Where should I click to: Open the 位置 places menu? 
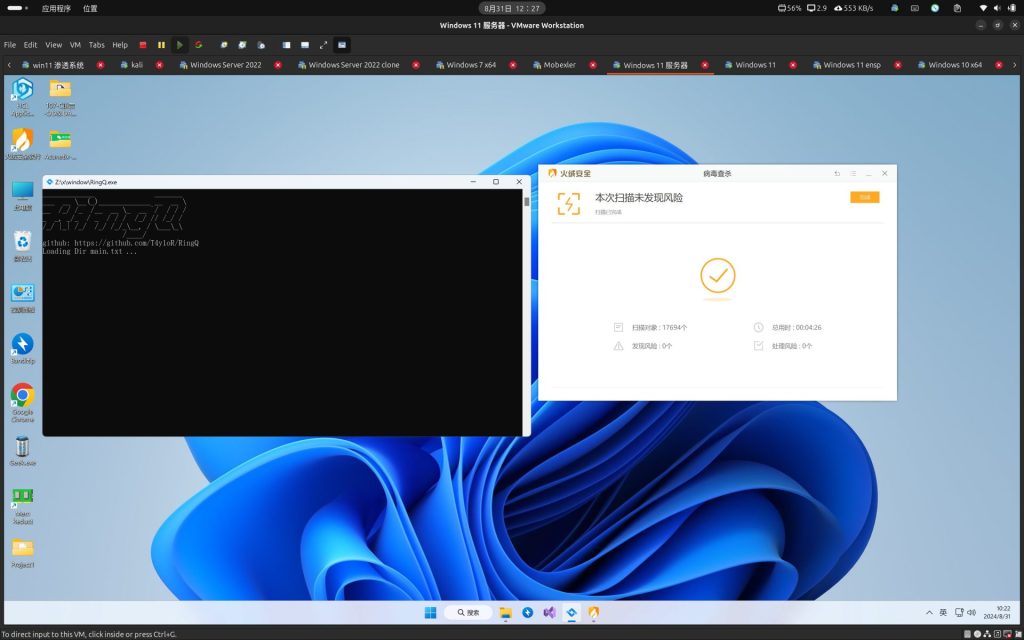tap(90, 8)
